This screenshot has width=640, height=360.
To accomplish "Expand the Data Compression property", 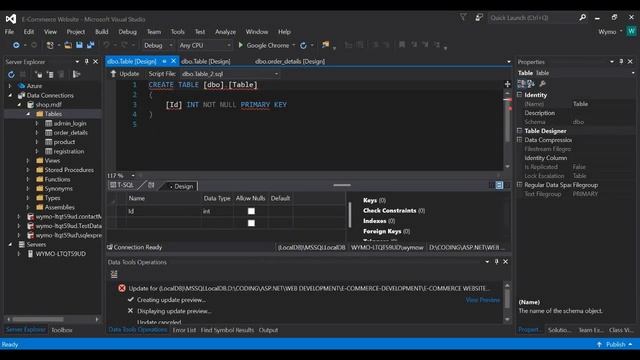I will tap(520, 140).
